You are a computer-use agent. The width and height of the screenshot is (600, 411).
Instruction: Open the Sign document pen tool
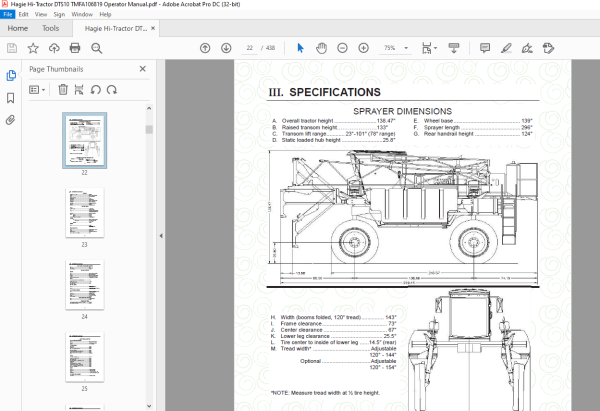(x=527, y=48)
